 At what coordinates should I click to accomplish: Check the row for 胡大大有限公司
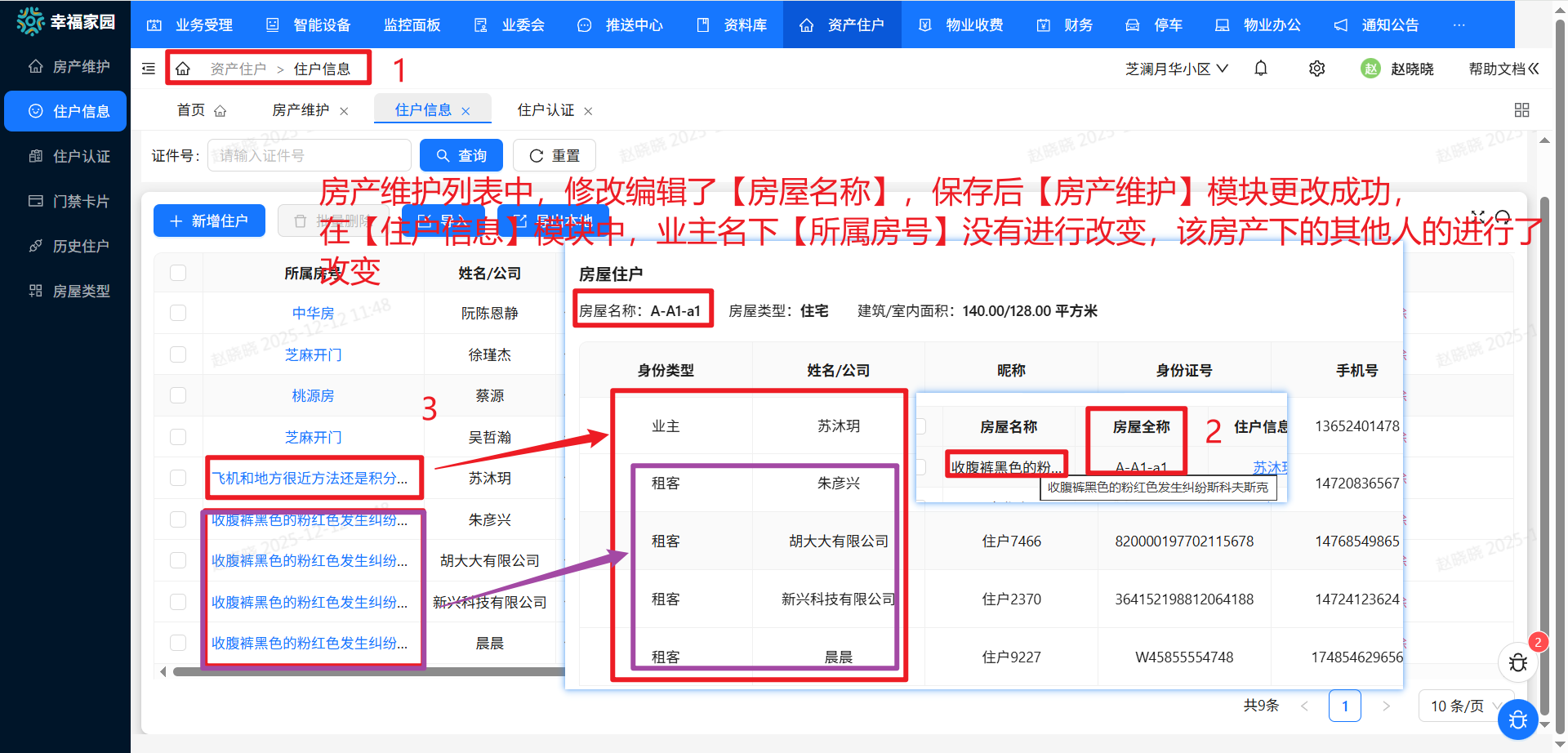[178, 560]
